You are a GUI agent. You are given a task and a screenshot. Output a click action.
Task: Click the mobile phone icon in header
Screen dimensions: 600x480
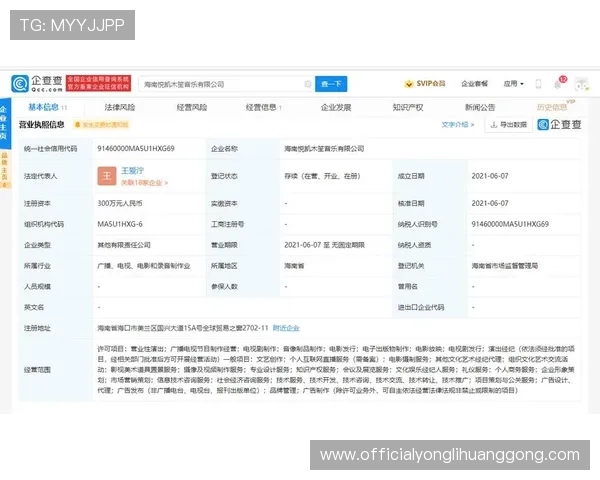538,84
